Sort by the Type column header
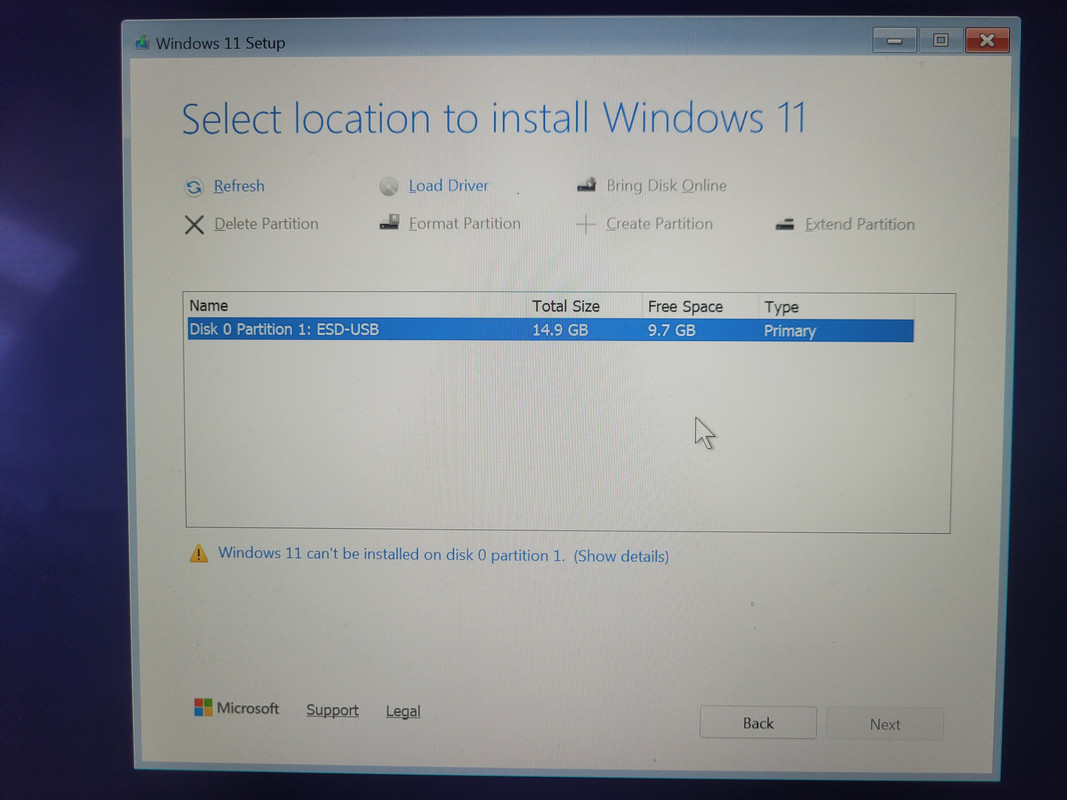 click(836, 307)
